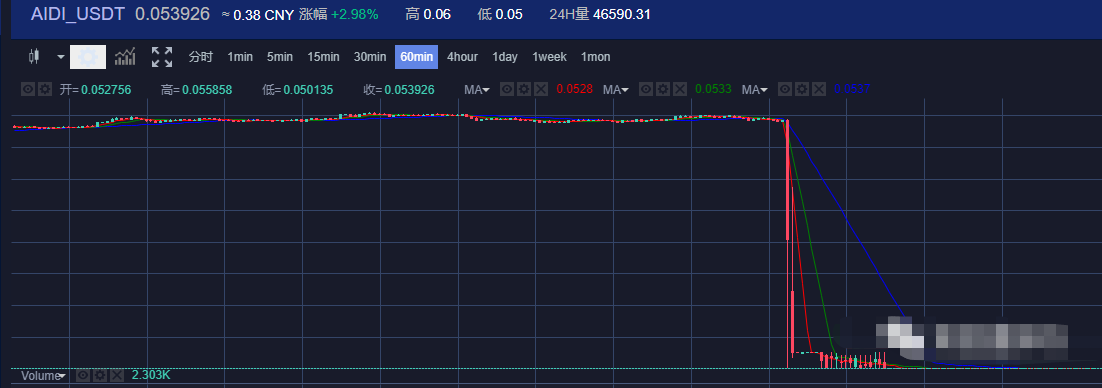This screenshot has width=1102, height=388.
Task: Open the chart style dropdown arrow
Action: pos(61,57)
